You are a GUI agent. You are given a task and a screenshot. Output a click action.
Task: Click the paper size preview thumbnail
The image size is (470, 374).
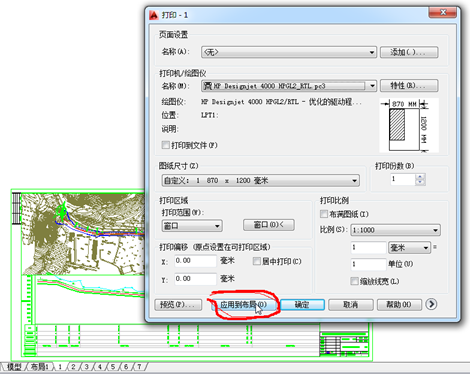(x=409, y=125)
